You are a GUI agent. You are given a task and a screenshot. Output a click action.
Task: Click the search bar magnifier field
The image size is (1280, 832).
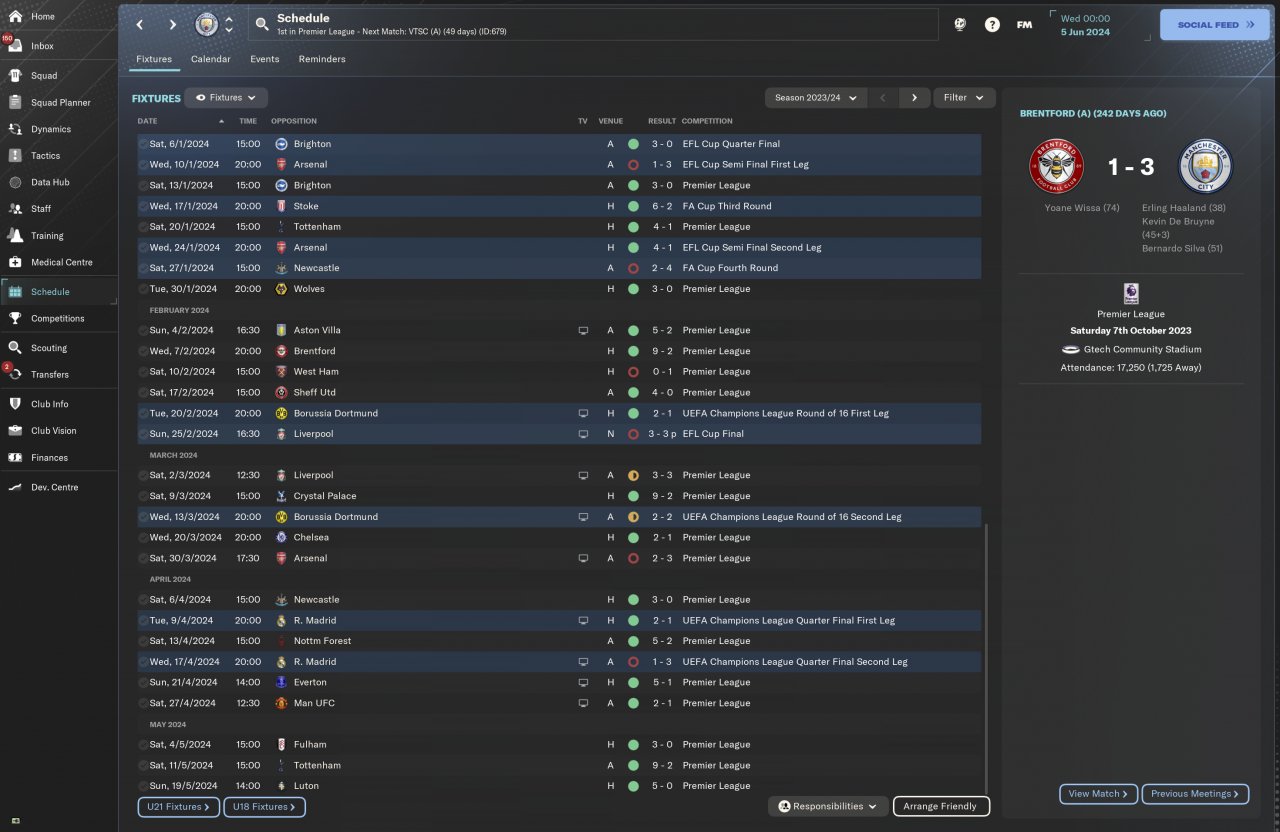click(x=593, y=25)
